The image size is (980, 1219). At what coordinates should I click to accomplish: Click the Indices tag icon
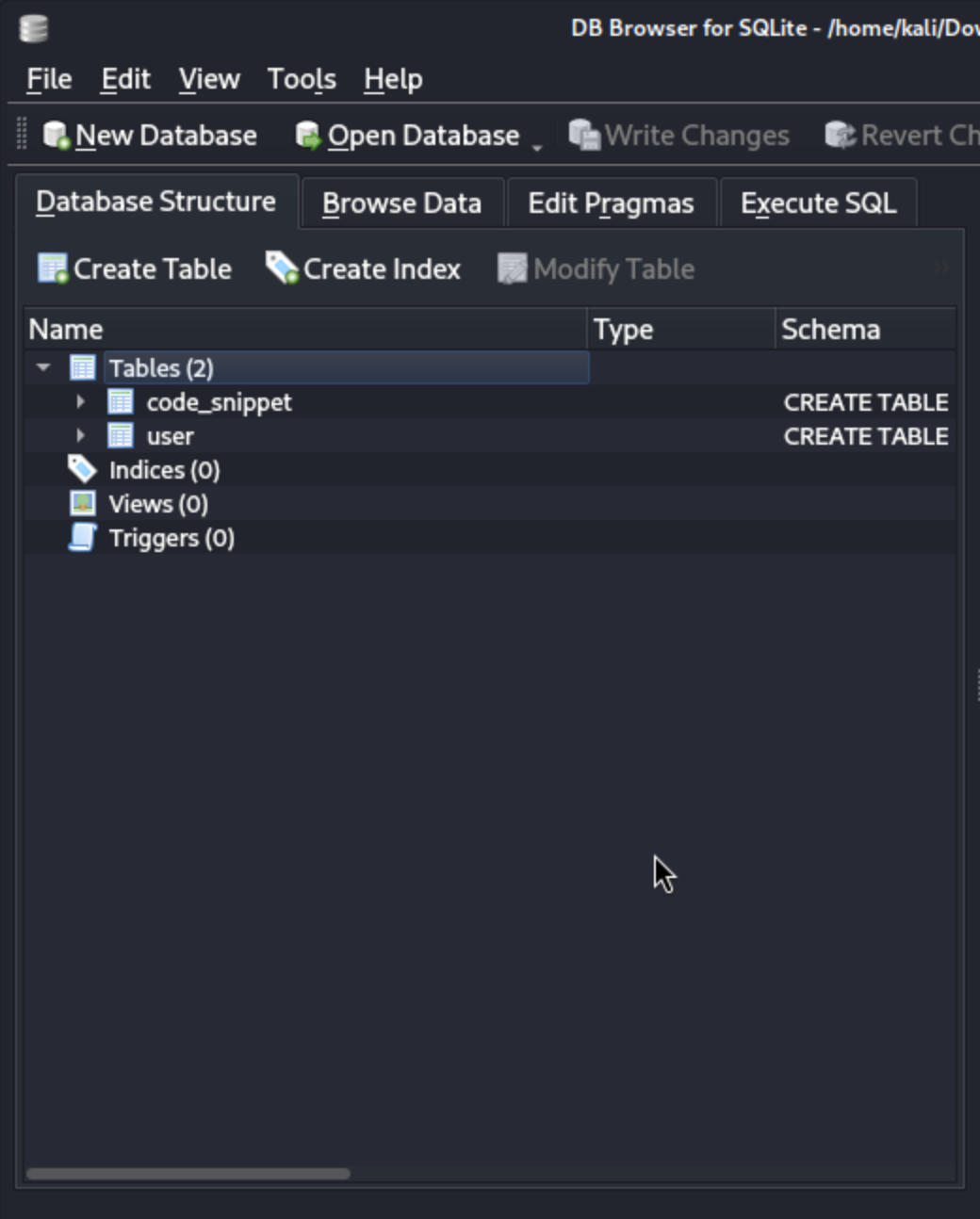83,469
